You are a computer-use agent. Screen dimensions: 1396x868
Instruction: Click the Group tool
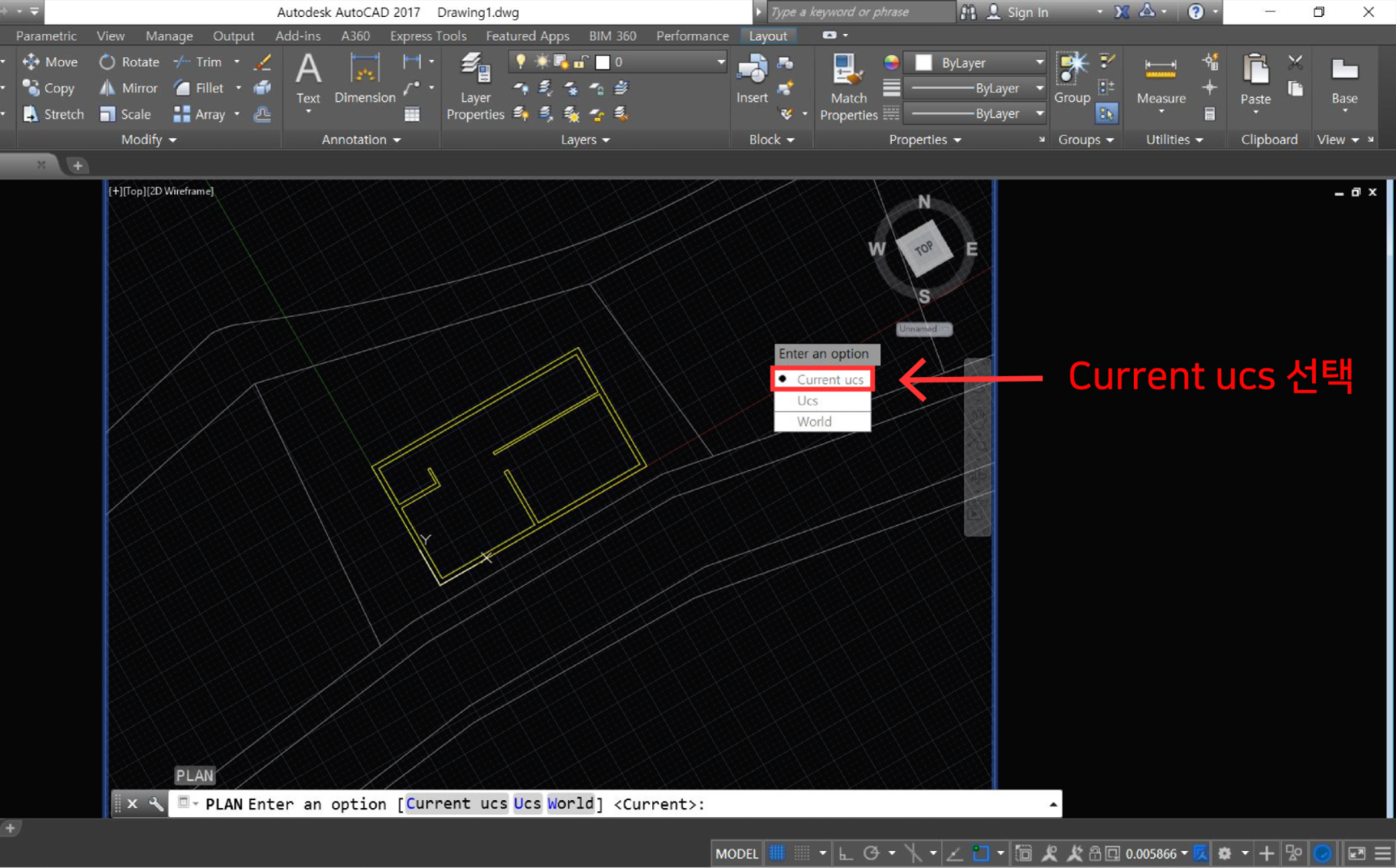1072,78
